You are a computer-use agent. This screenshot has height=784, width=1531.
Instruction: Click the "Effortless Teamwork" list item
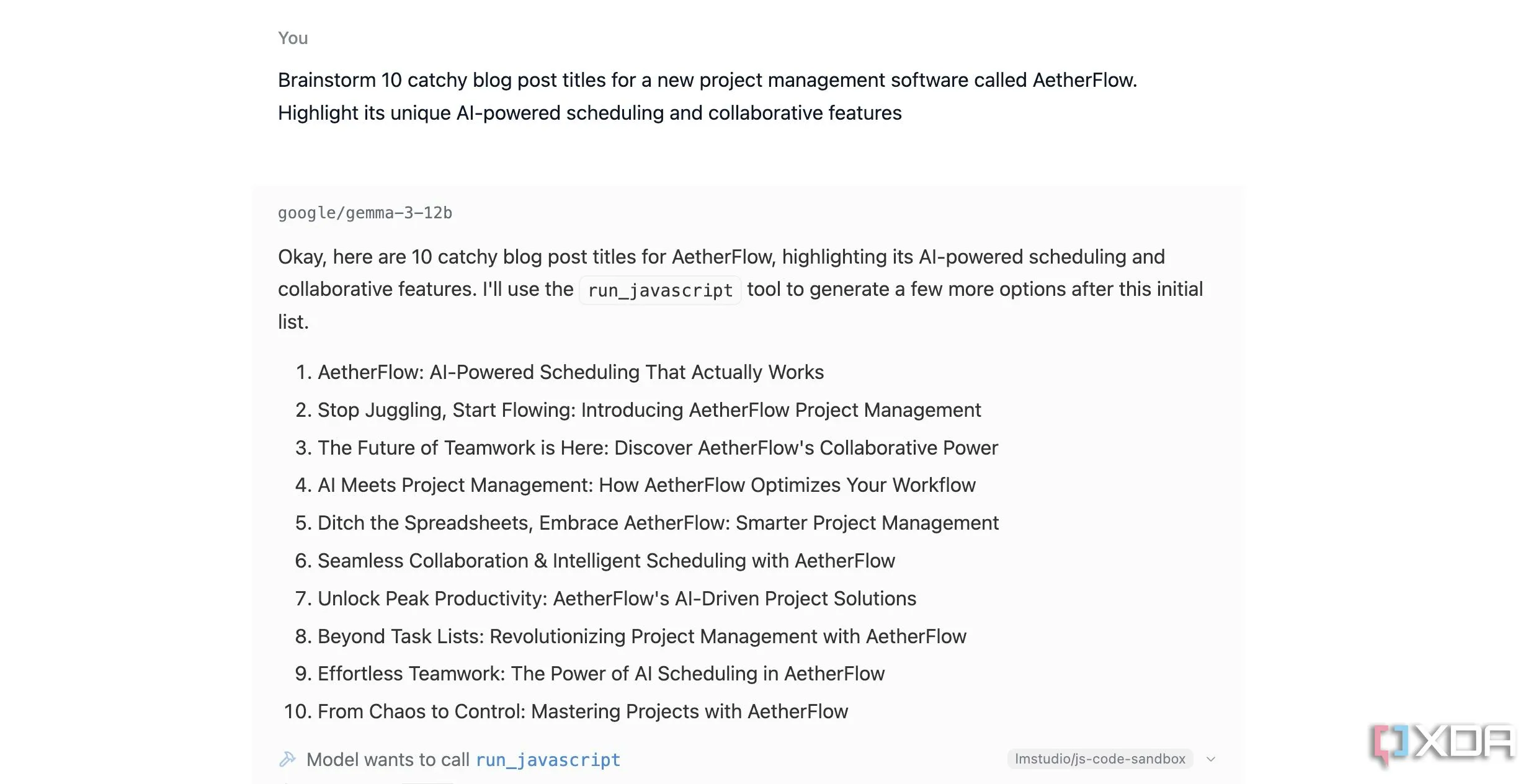[x=601, y=674]
